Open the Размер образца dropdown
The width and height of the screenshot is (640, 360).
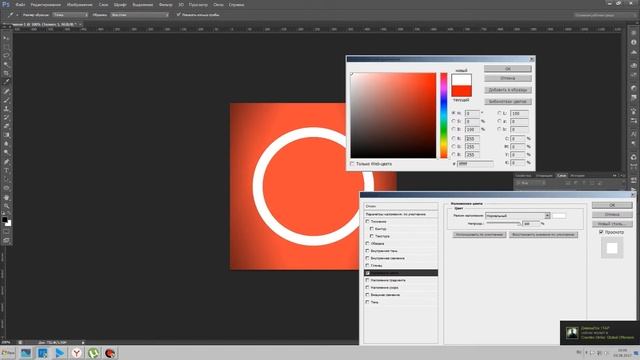pyautogui.click(x=70, y=15)
